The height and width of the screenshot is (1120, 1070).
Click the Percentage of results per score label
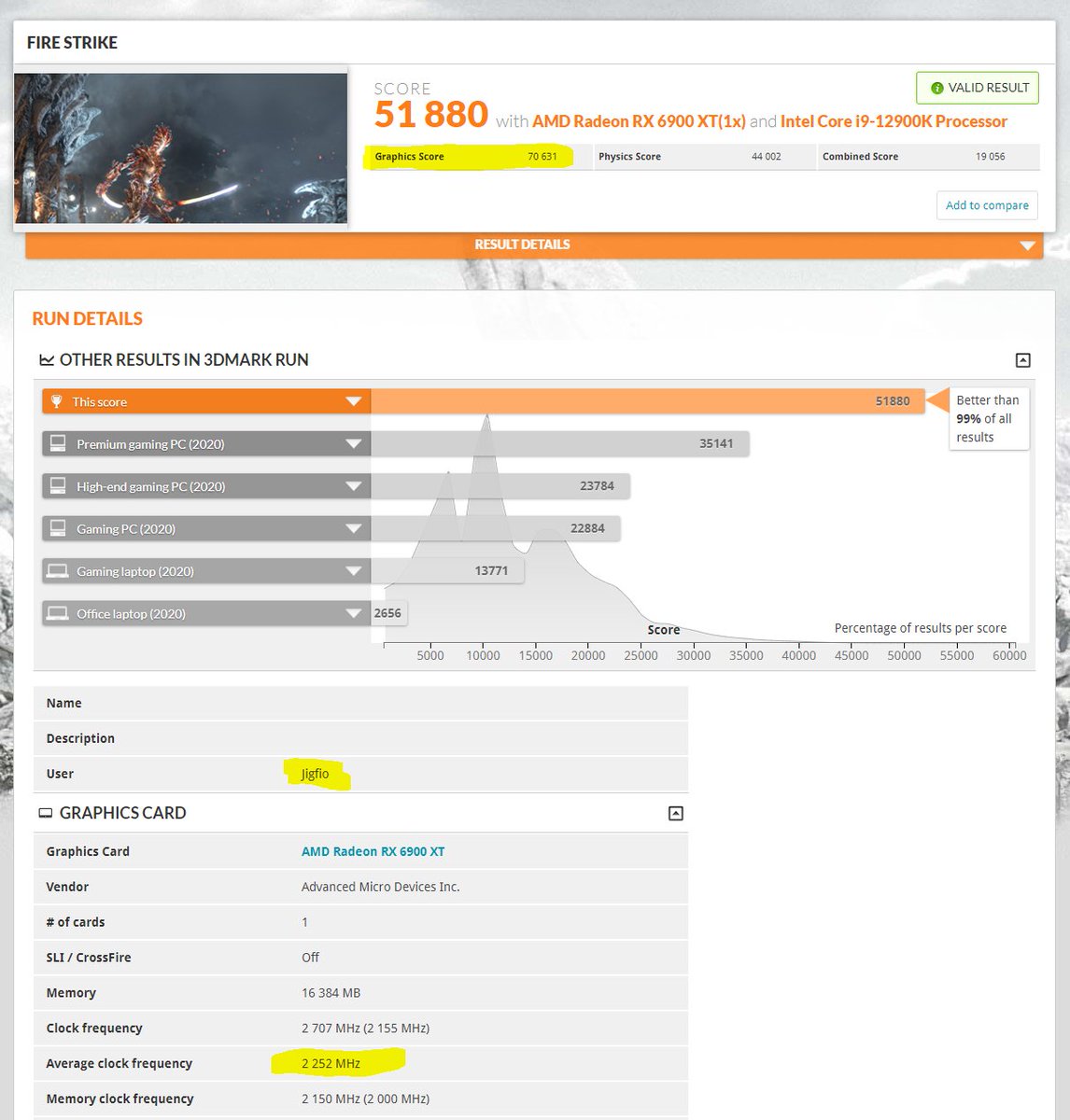[921, 628]
